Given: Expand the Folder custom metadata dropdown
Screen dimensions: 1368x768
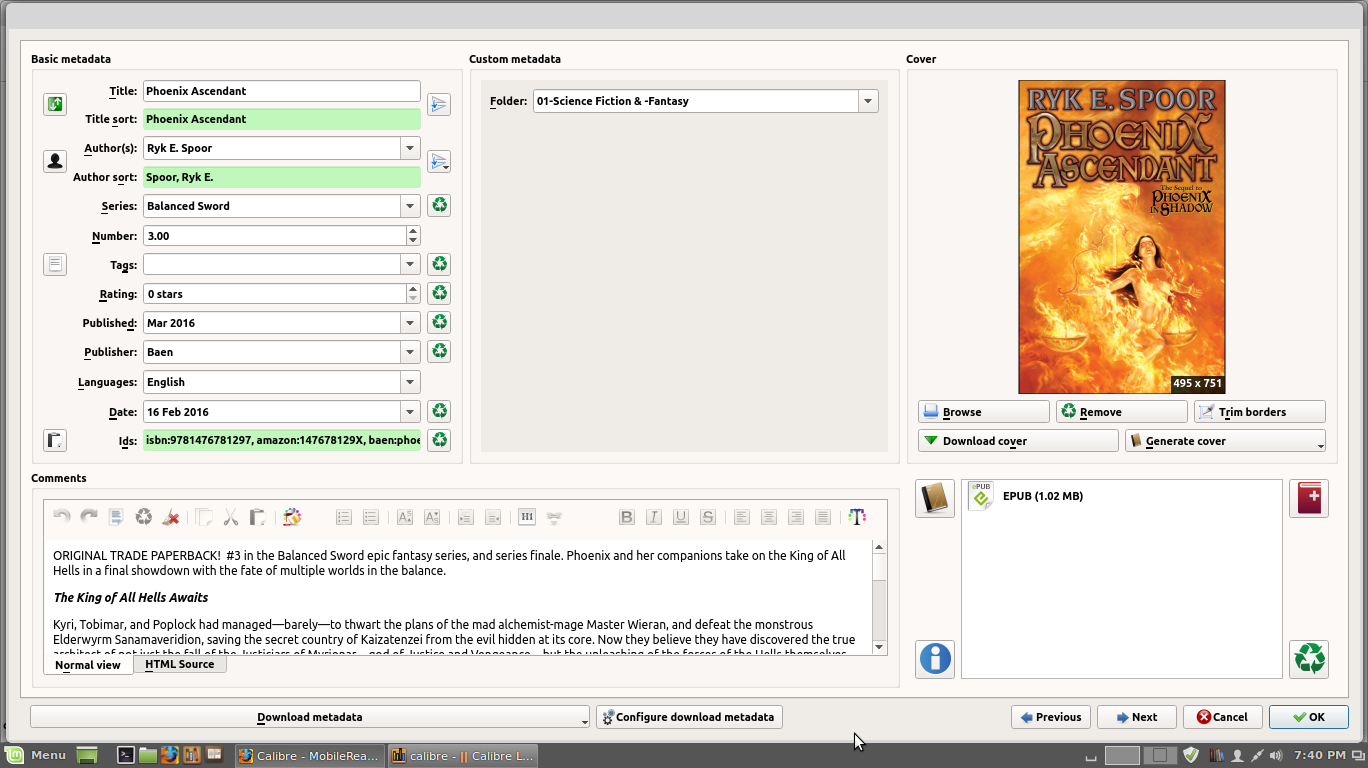Looking at the screenshot, I should (x=868, y=101).
